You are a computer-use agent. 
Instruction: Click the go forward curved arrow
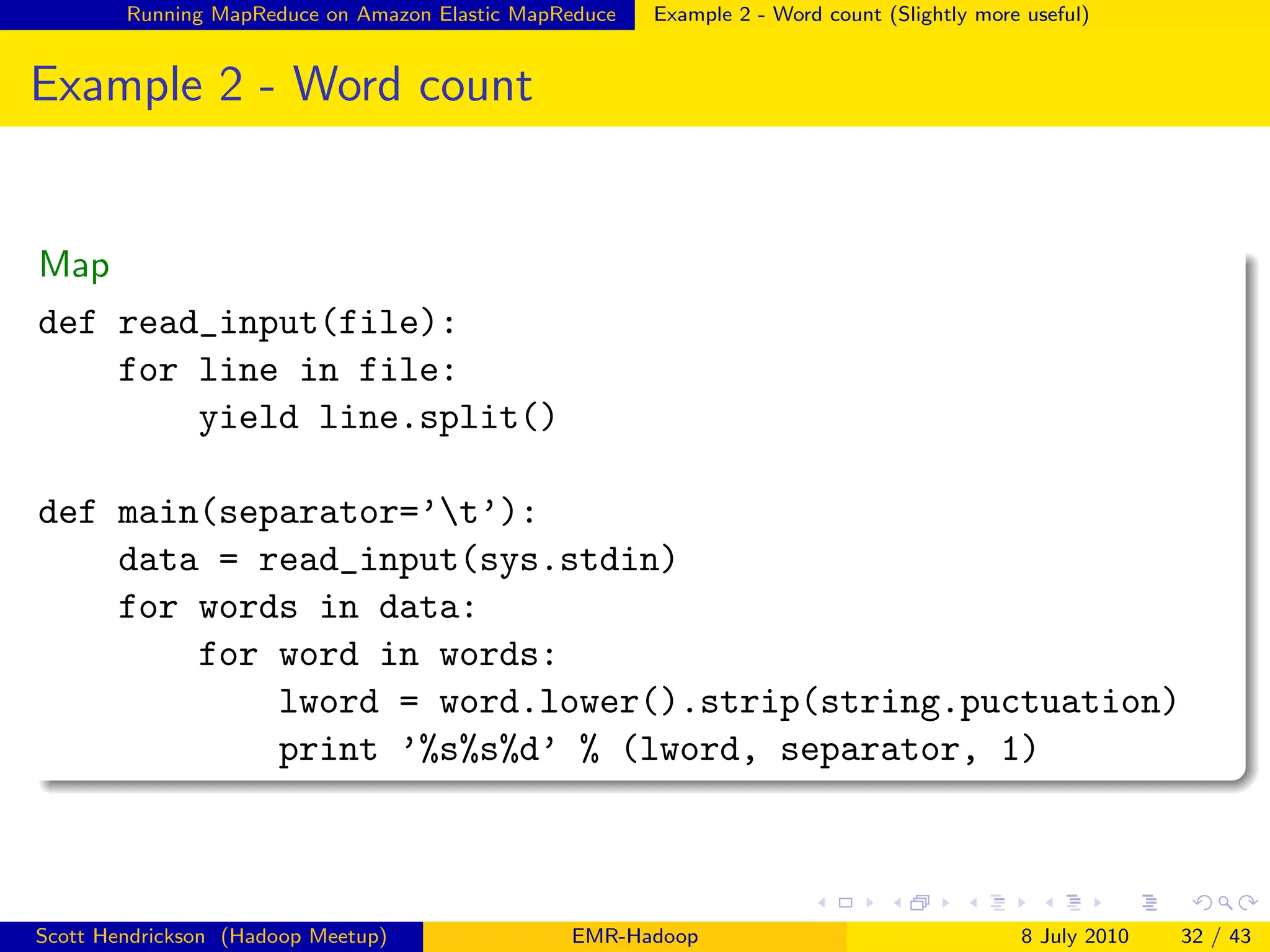[x=1248, y=903]
